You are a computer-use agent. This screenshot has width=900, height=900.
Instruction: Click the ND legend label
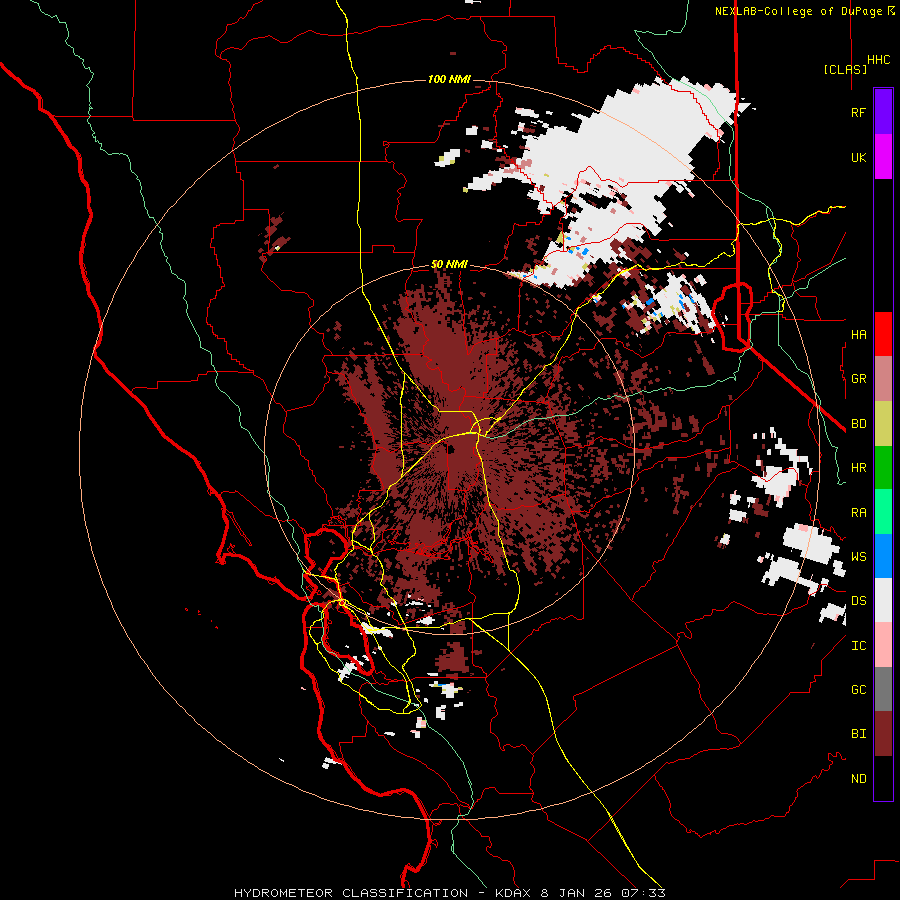(859, 779)
